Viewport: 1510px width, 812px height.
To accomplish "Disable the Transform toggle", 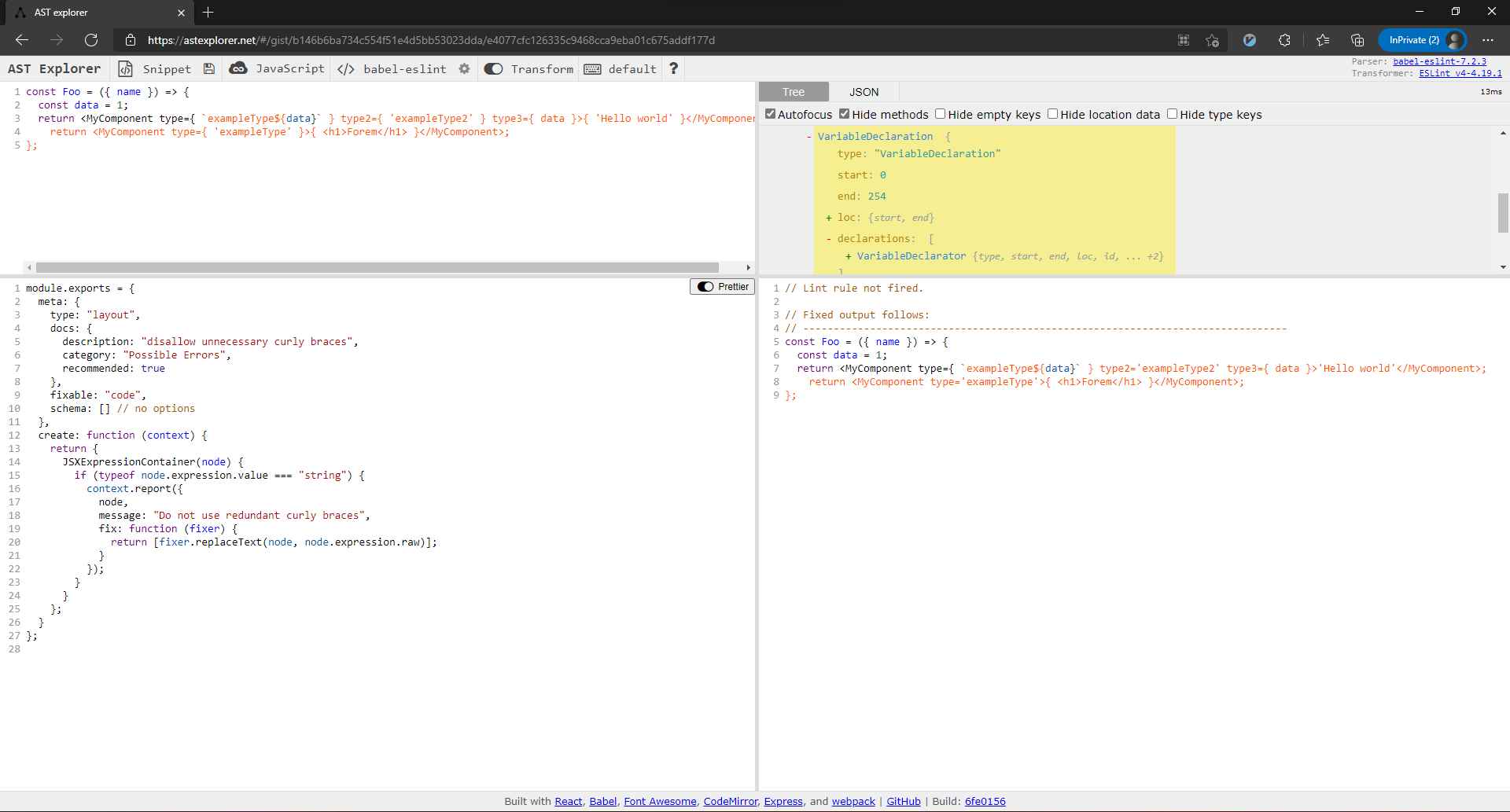I will 494,69.
